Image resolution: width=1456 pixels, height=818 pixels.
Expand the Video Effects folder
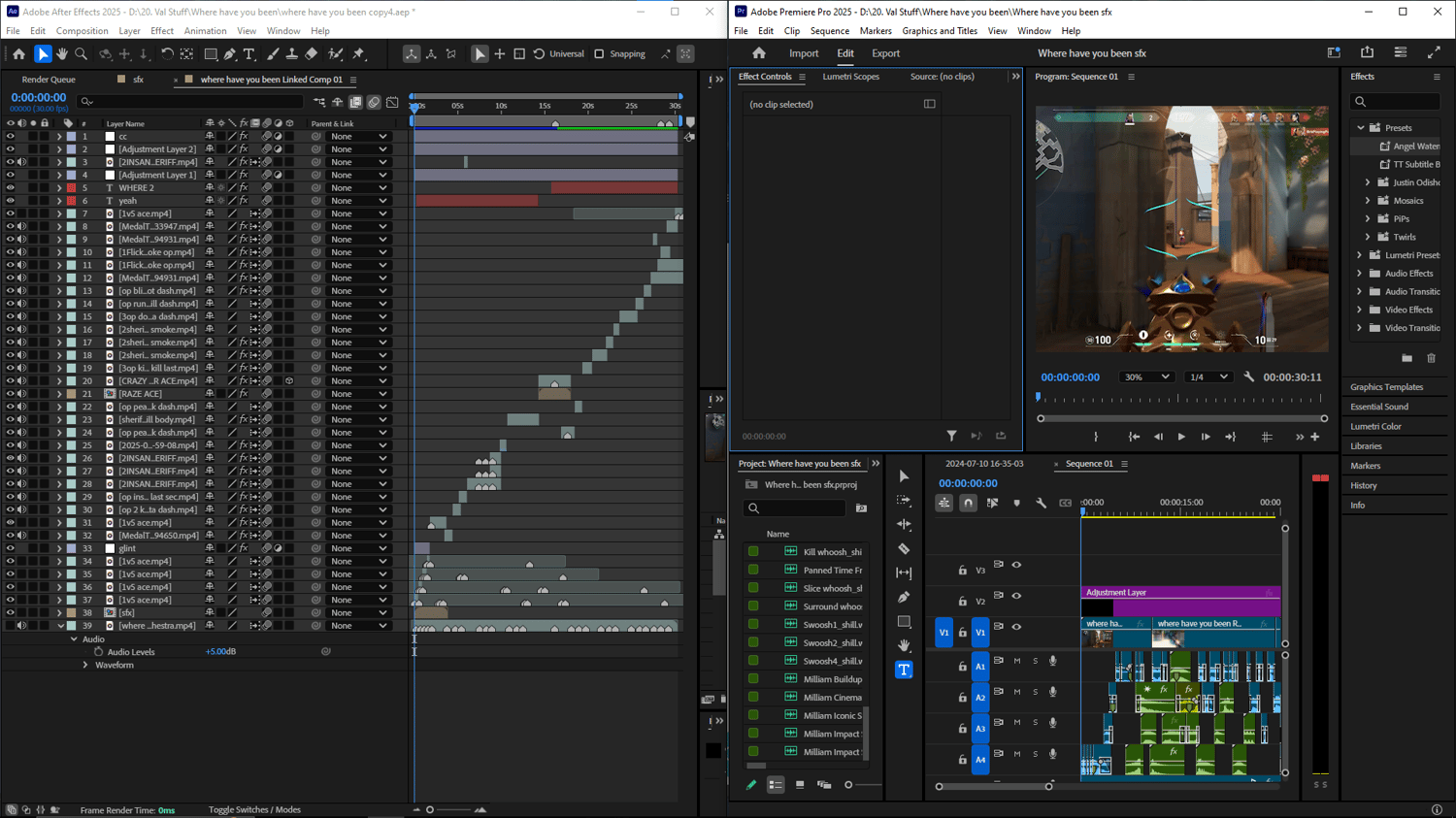tap(1360, 310)
